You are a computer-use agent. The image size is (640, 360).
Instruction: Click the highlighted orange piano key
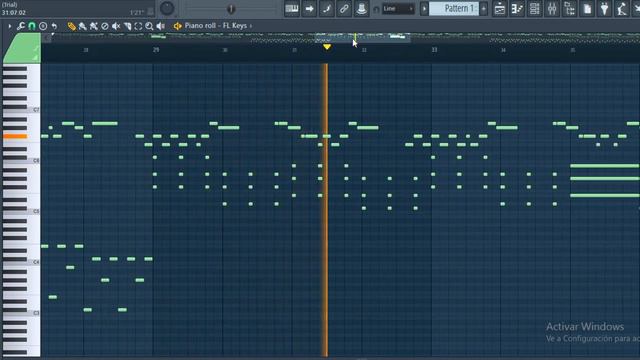coord(15,136)
